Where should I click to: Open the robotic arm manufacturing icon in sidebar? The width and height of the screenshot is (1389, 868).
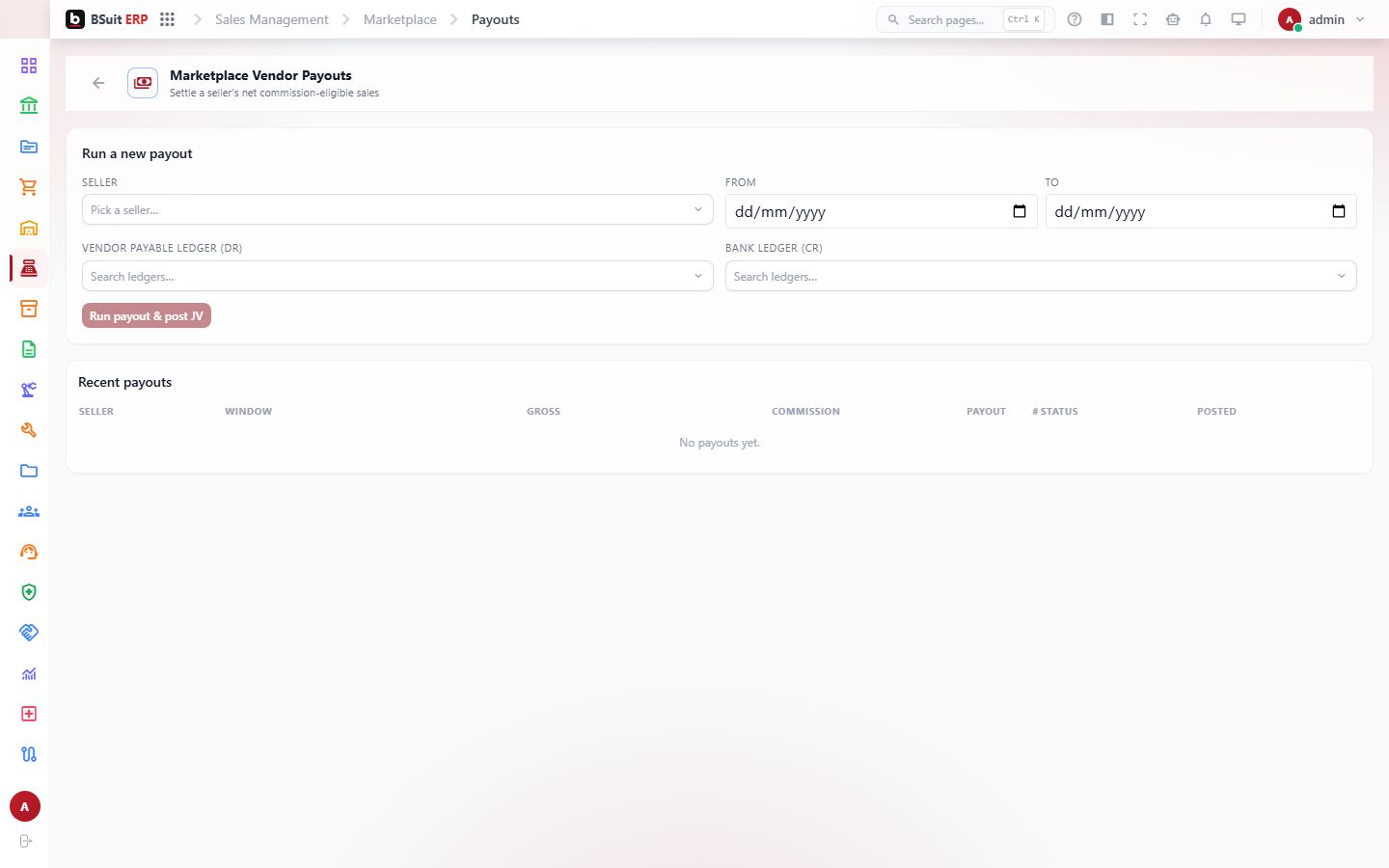point(29,390)
